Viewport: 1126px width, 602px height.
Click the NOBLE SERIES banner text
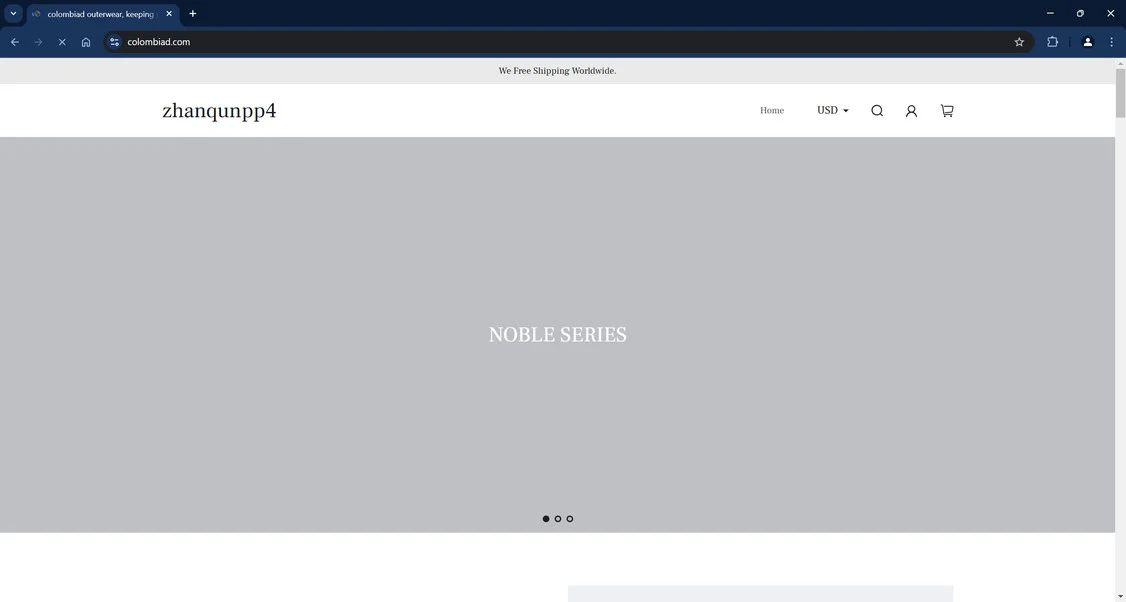coord(558,335)
